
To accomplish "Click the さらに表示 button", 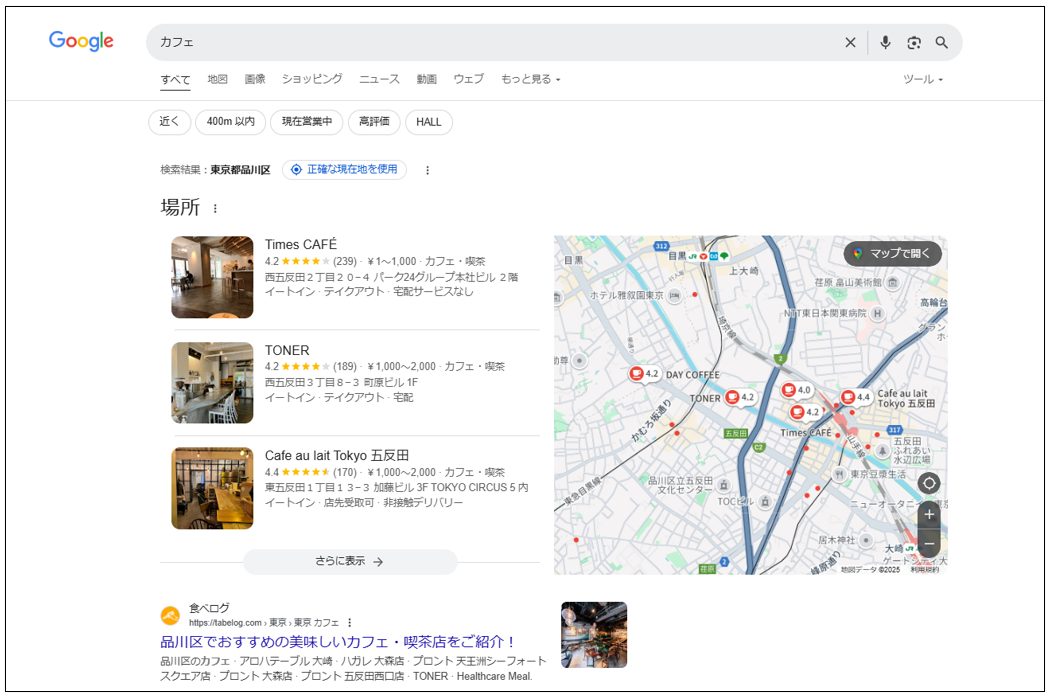I will [x=350, y=561].
